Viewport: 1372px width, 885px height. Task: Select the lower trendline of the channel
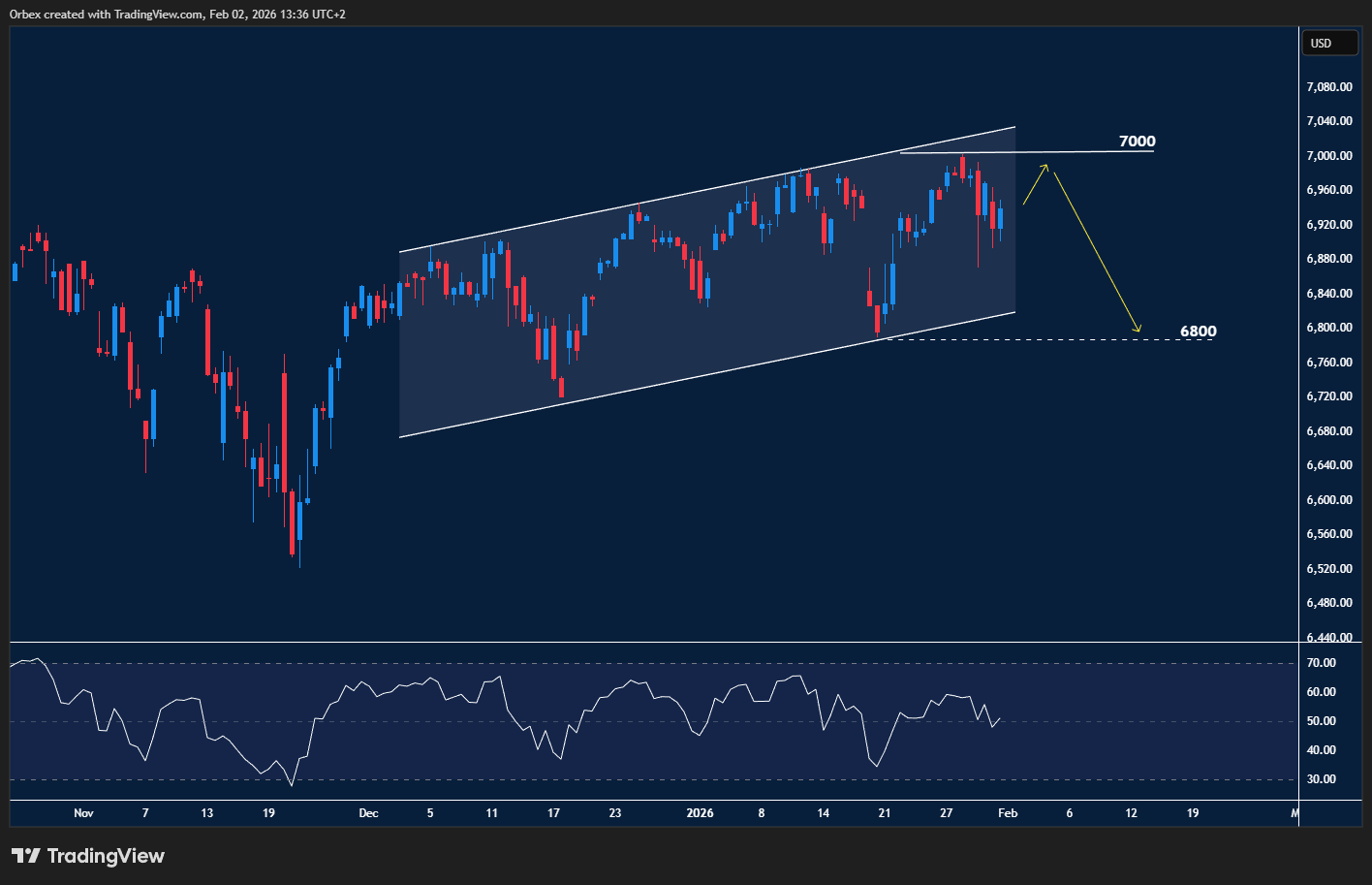pyautogui.click(x=707, y=374)
